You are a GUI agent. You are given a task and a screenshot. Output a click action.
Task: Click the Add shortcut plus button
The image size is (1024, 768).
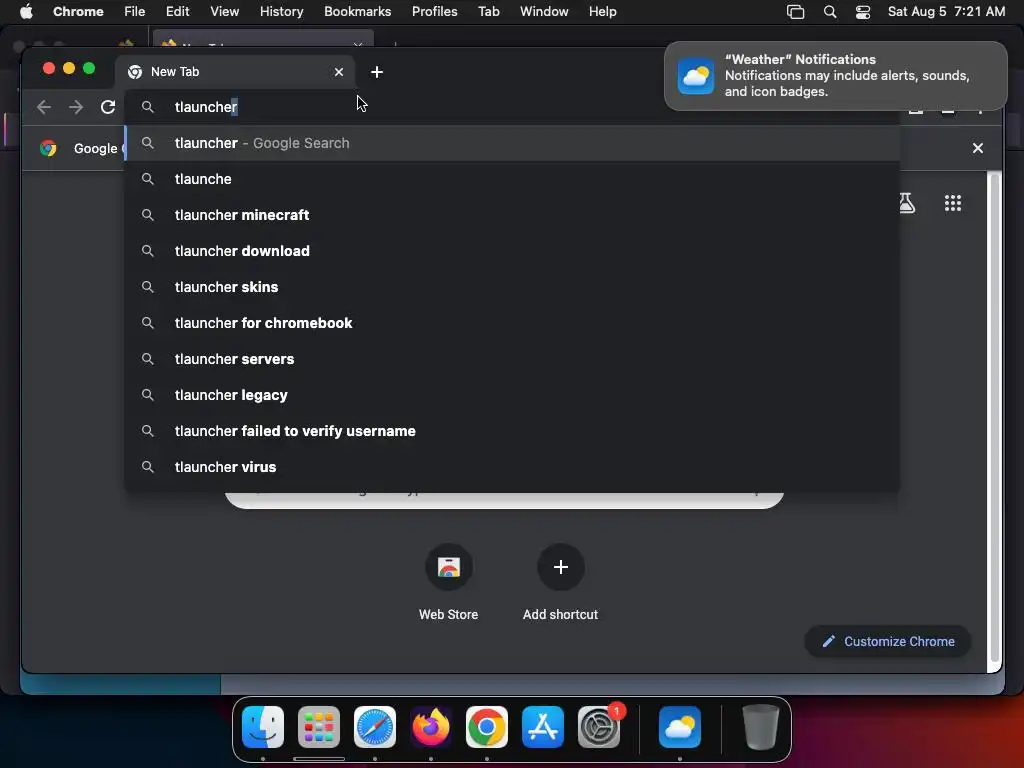[x=560, y=567]
